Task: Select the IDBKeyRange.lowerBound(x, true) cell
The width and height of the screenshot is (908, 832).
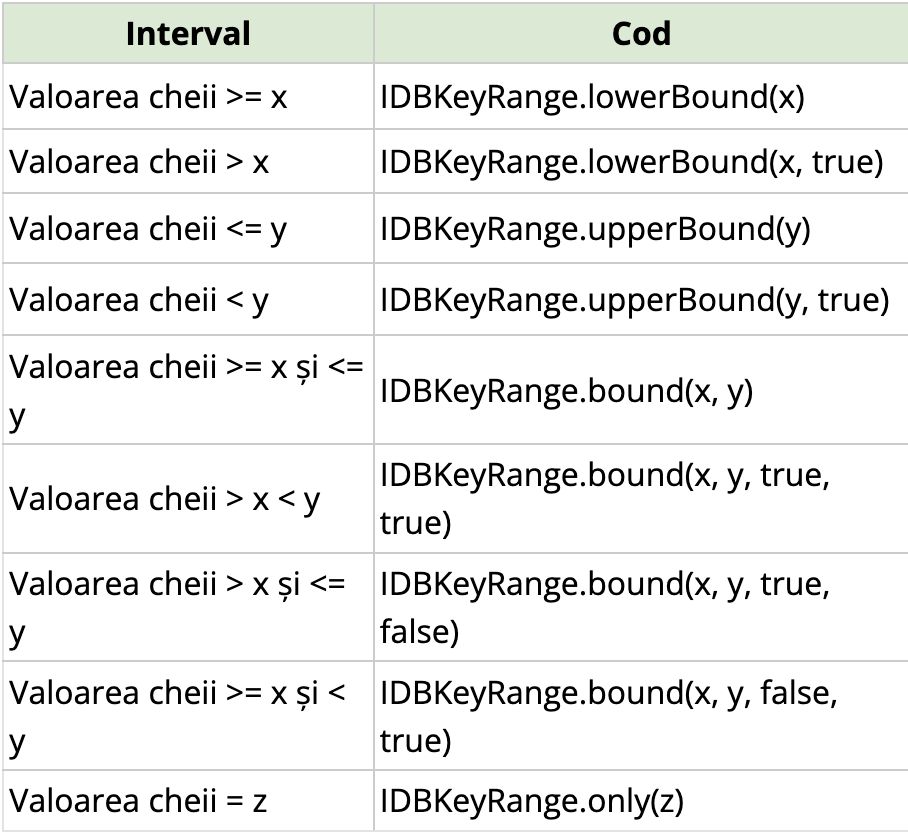Action: pyautogui.click(x=641, y=161)
